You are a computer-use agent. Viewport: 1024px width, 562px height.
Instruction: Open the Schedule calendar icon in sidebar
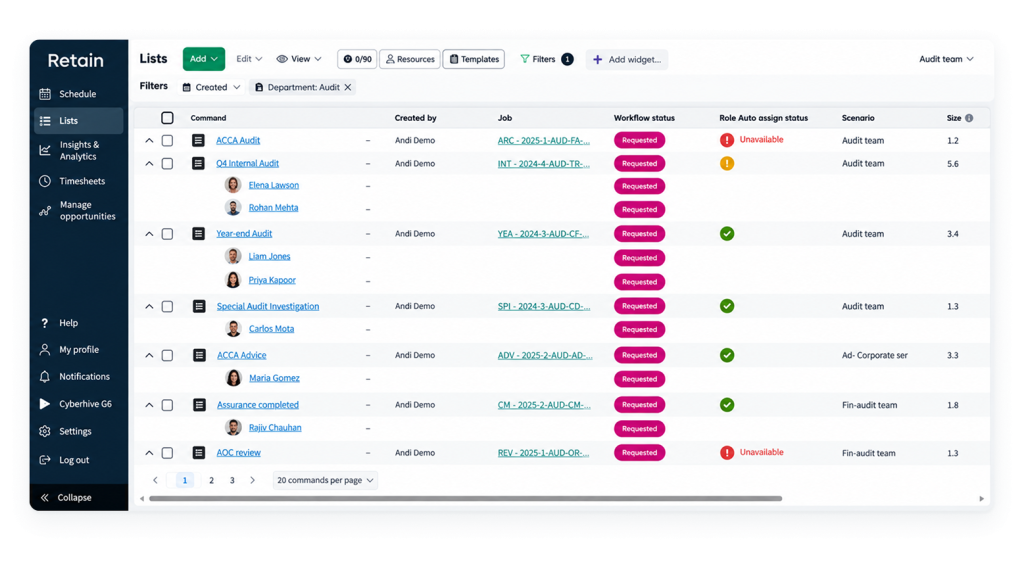44,94
